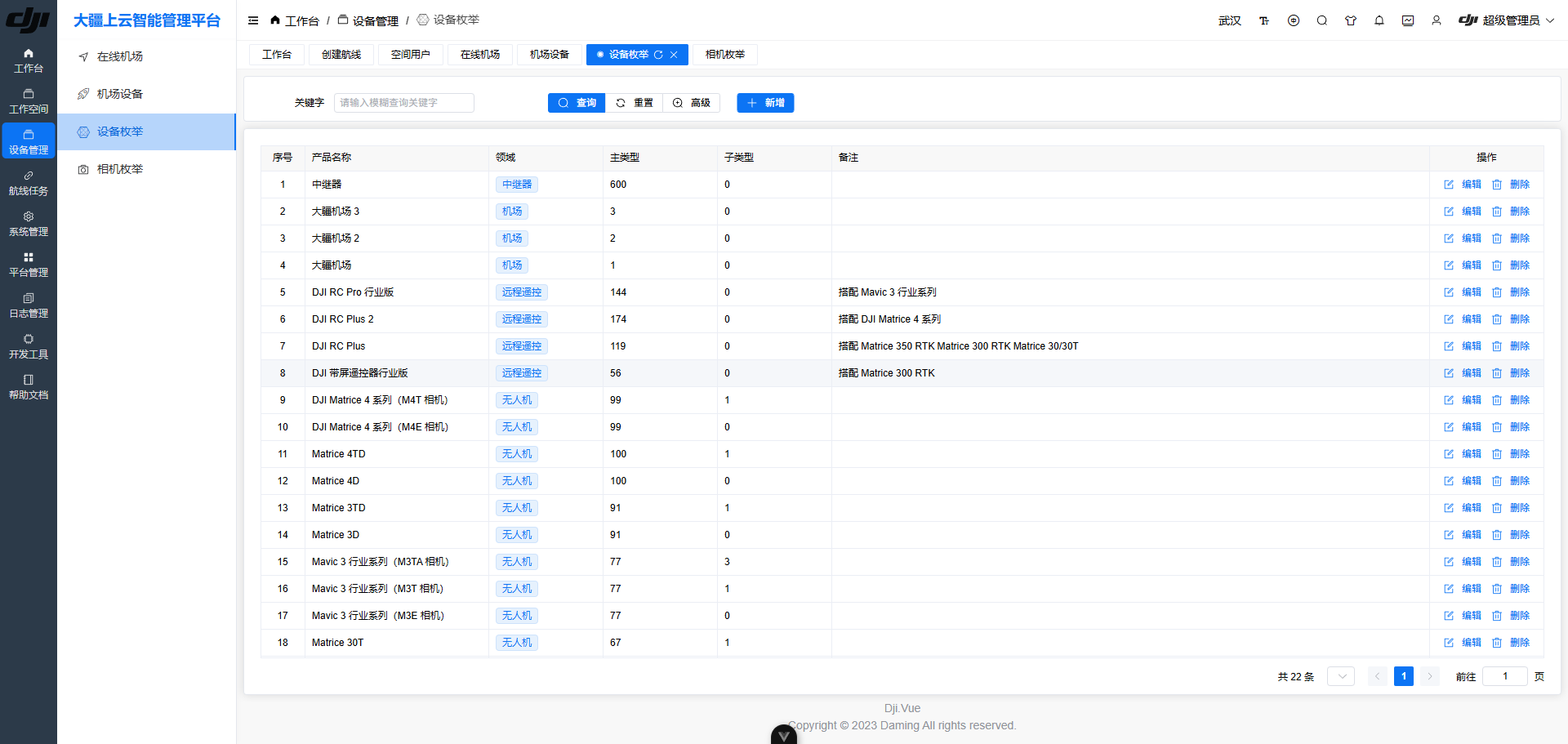Open the page size dropdown near 共 22 条
Image resolution: width=1568 pixels, height=744 pixels.
[1341, 676]
